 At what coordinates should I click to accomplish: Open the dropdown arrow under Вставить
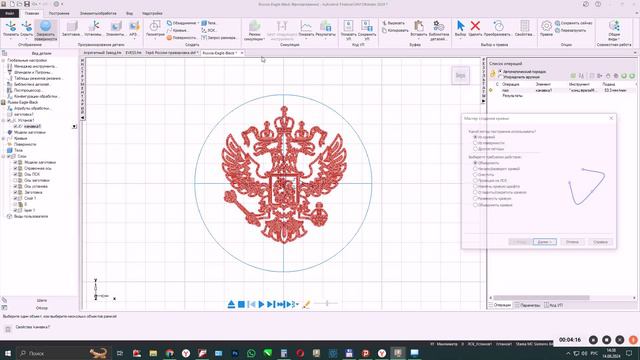point(418,39)
